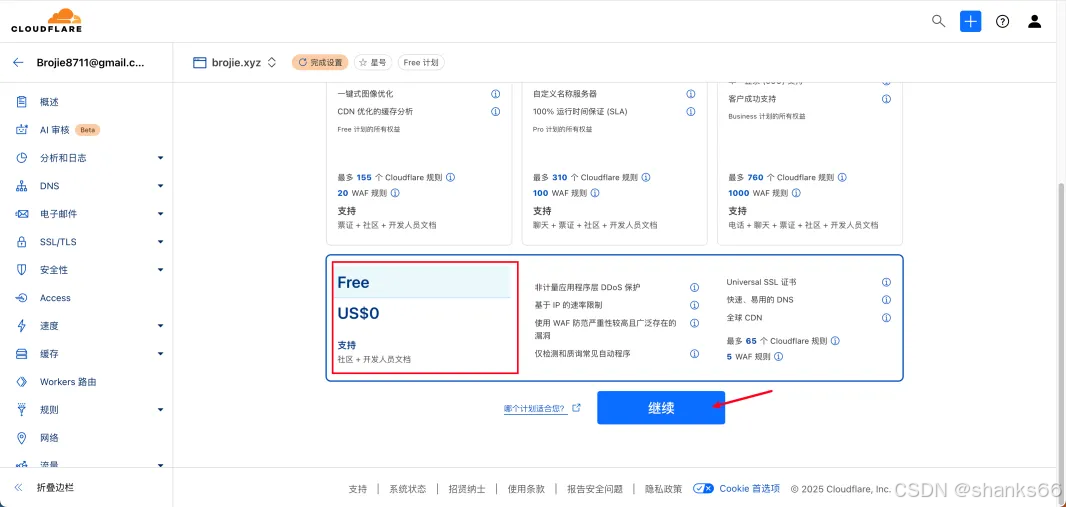Open the brojie.xyz domain selector
The height and width of the screenshot is (507, 1066).
click(x=235, y=63)
